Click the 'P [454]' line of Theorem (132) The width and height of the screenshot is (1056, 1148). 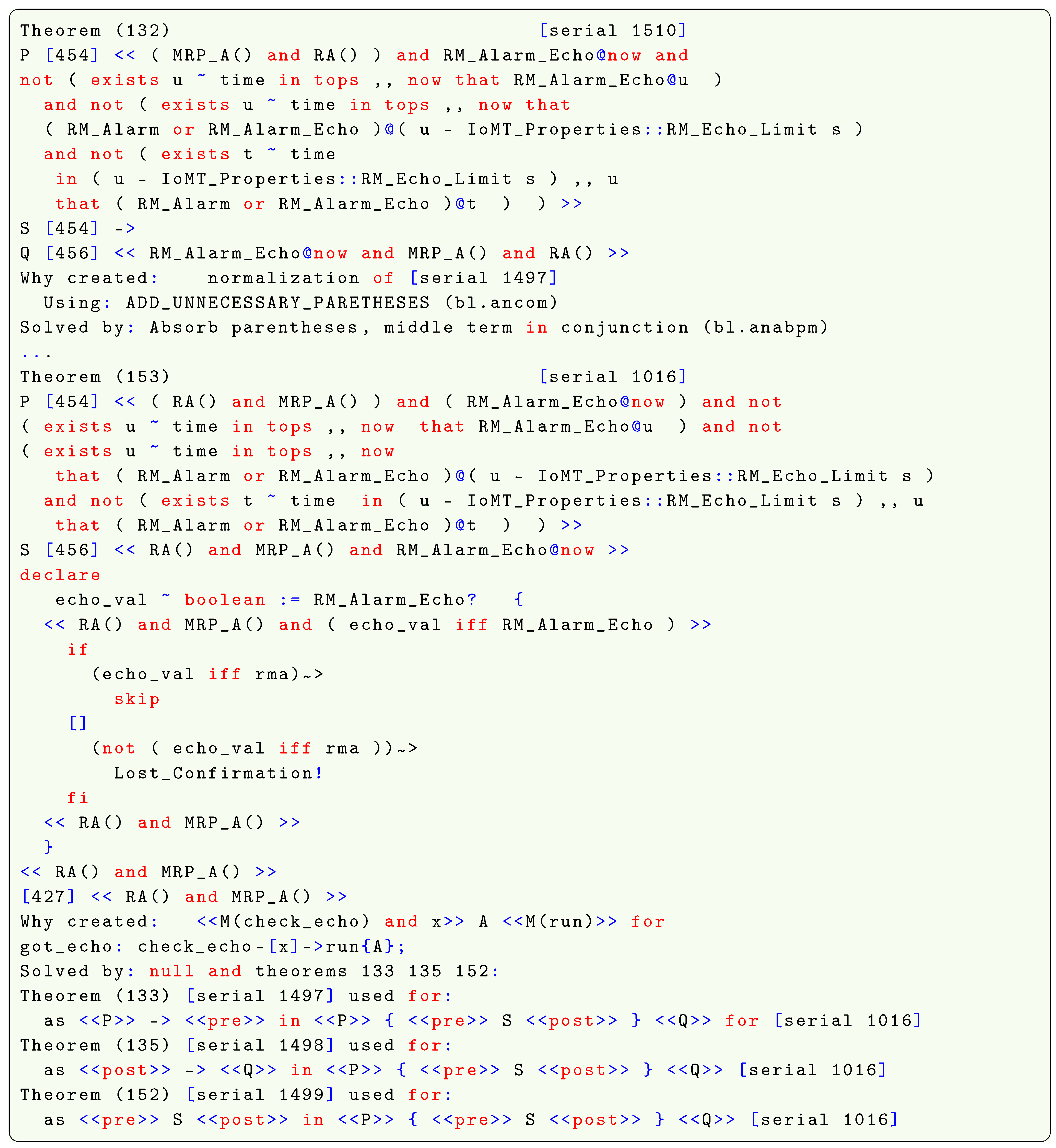354,56
